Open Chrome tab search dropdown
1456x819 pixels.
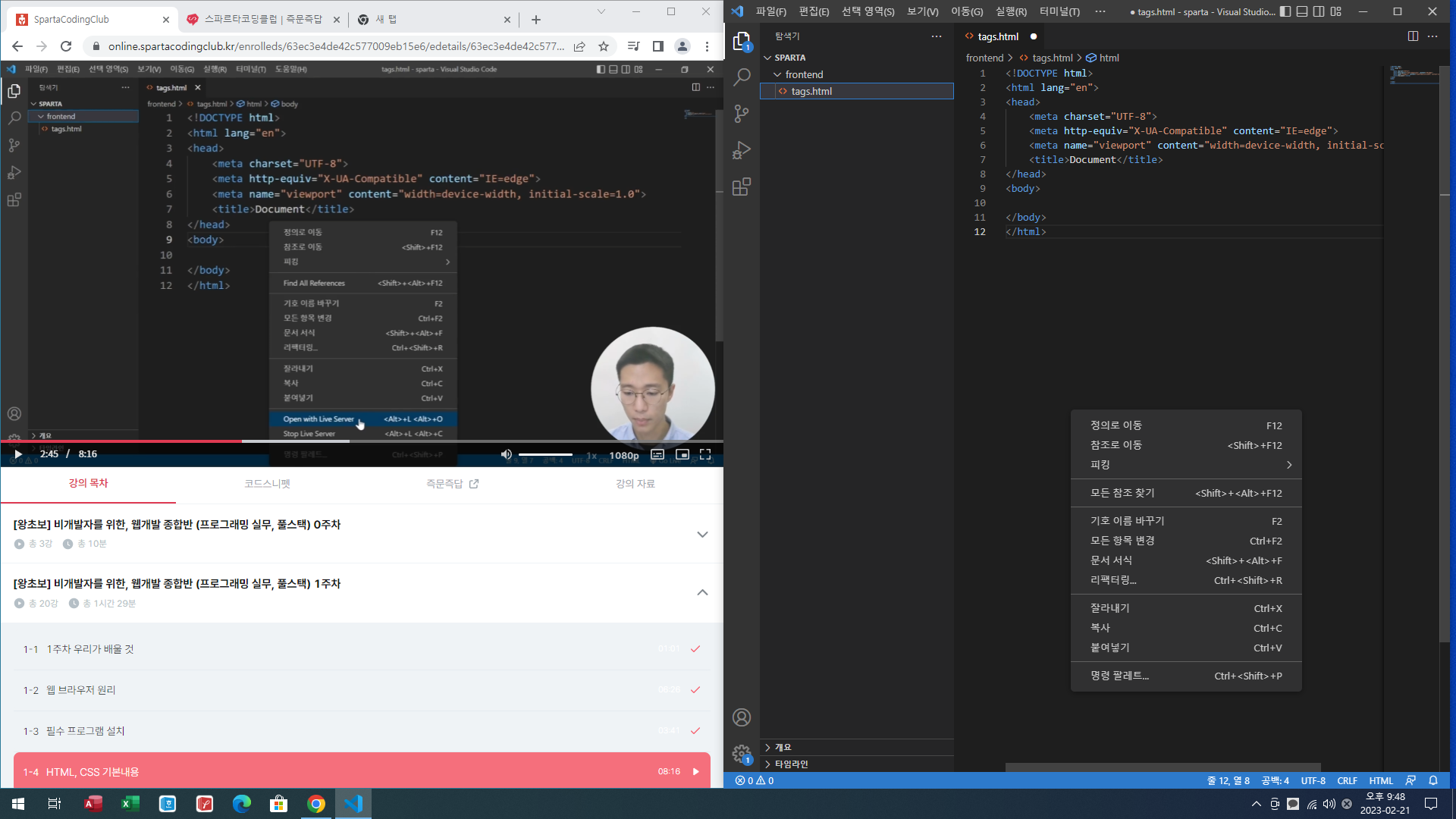[x=601, y=11]
